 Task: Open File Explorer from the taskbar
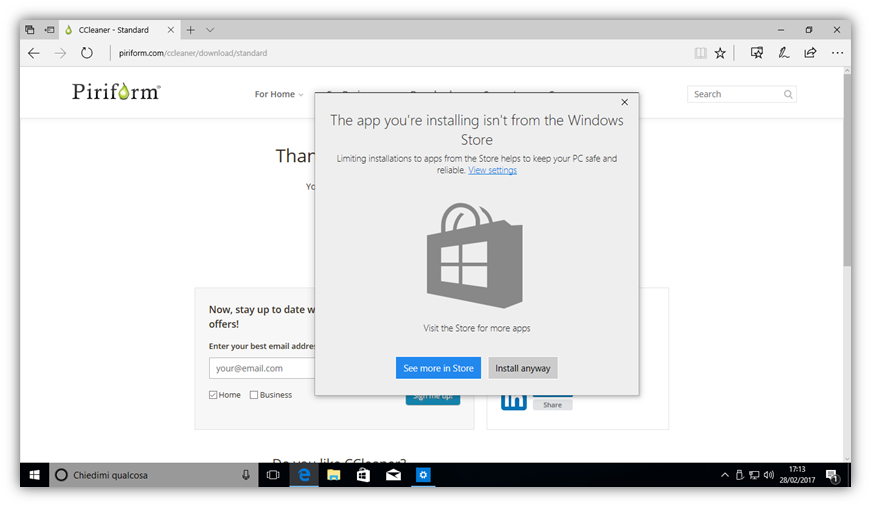[333, 475]
